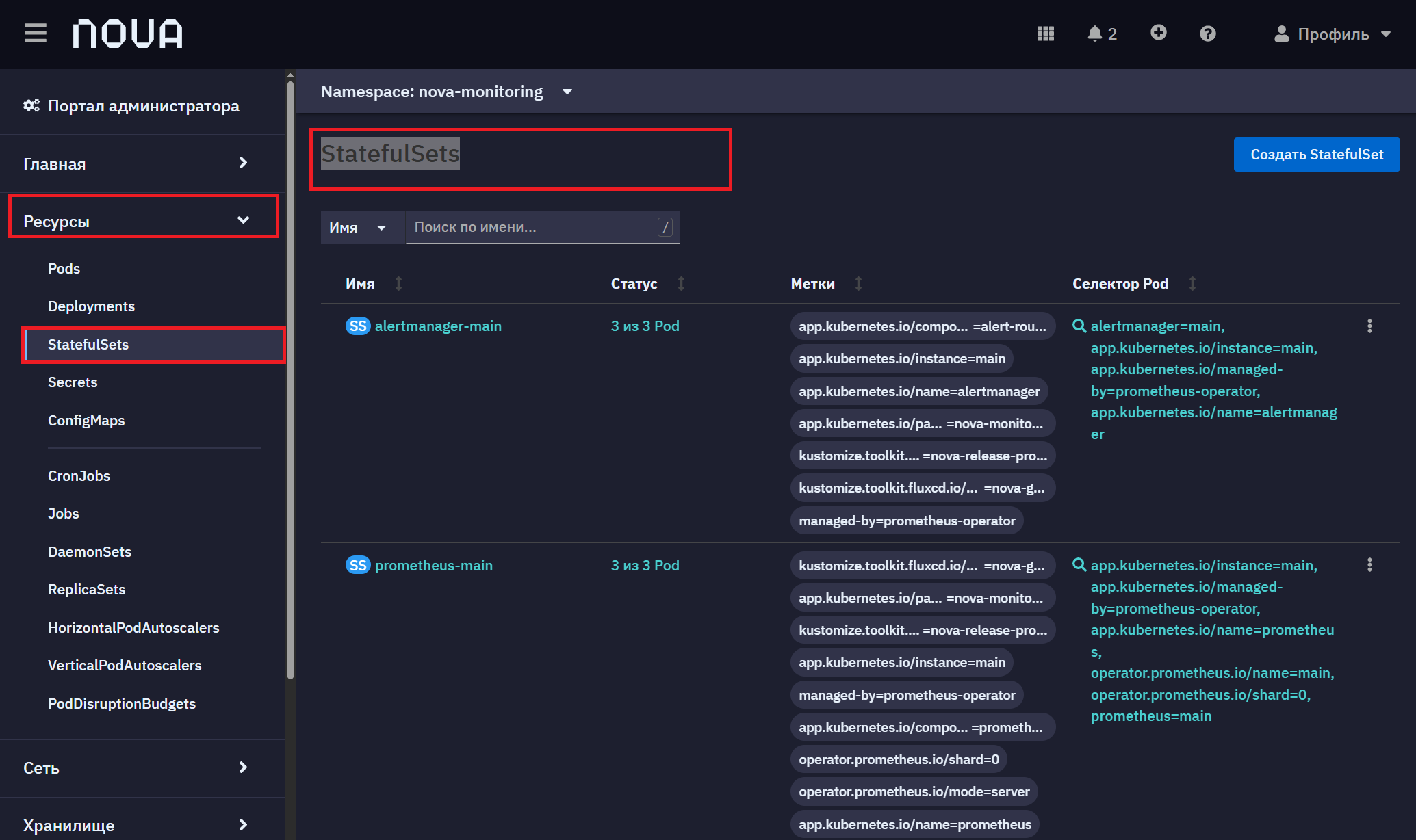Image resolution: width=1416 pixels, height=840 pixels.
Task: Click the =alert-rou... component label chip
Action: point(923,326)
